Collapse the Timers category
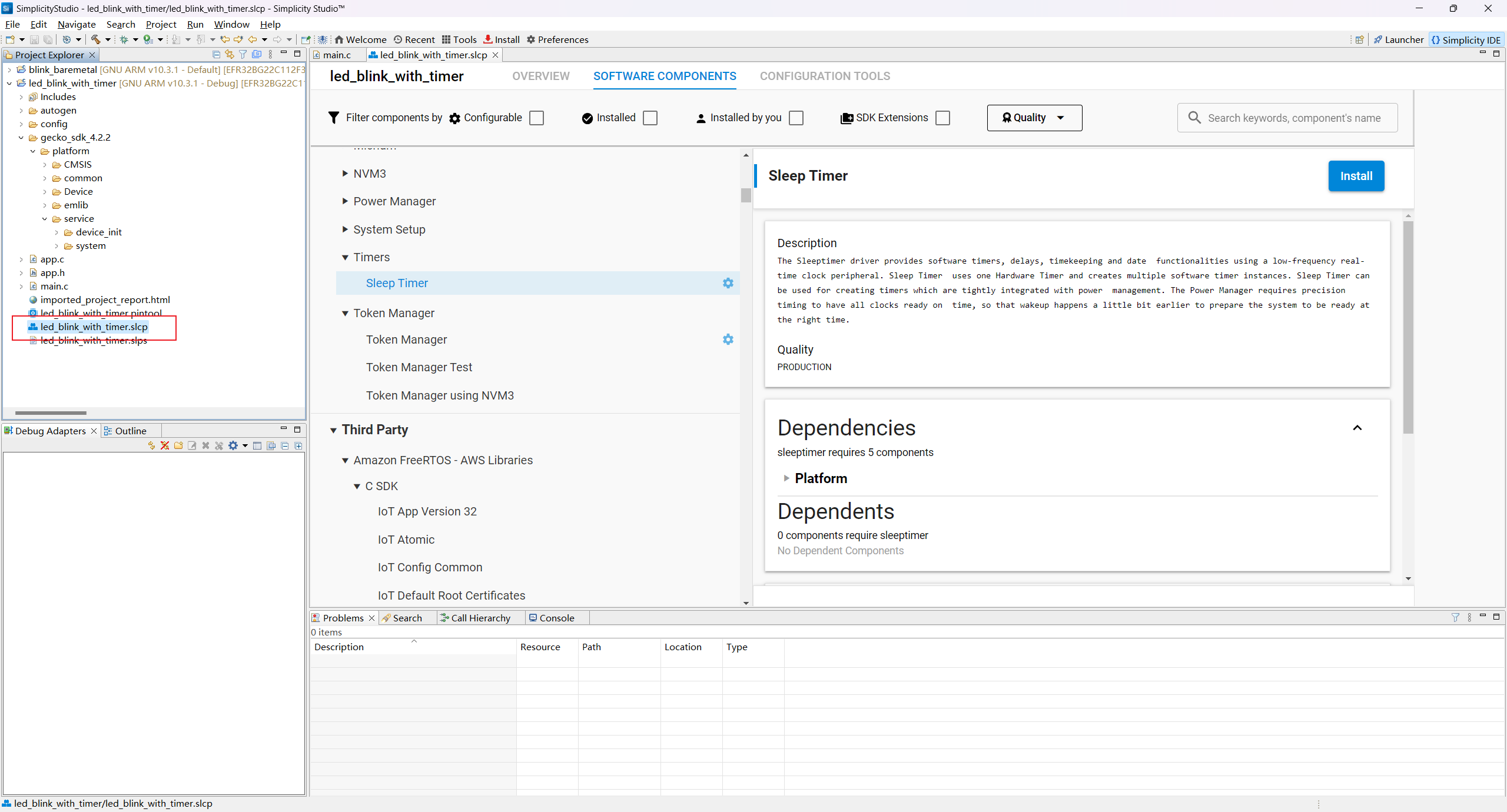 pos(345,258)
